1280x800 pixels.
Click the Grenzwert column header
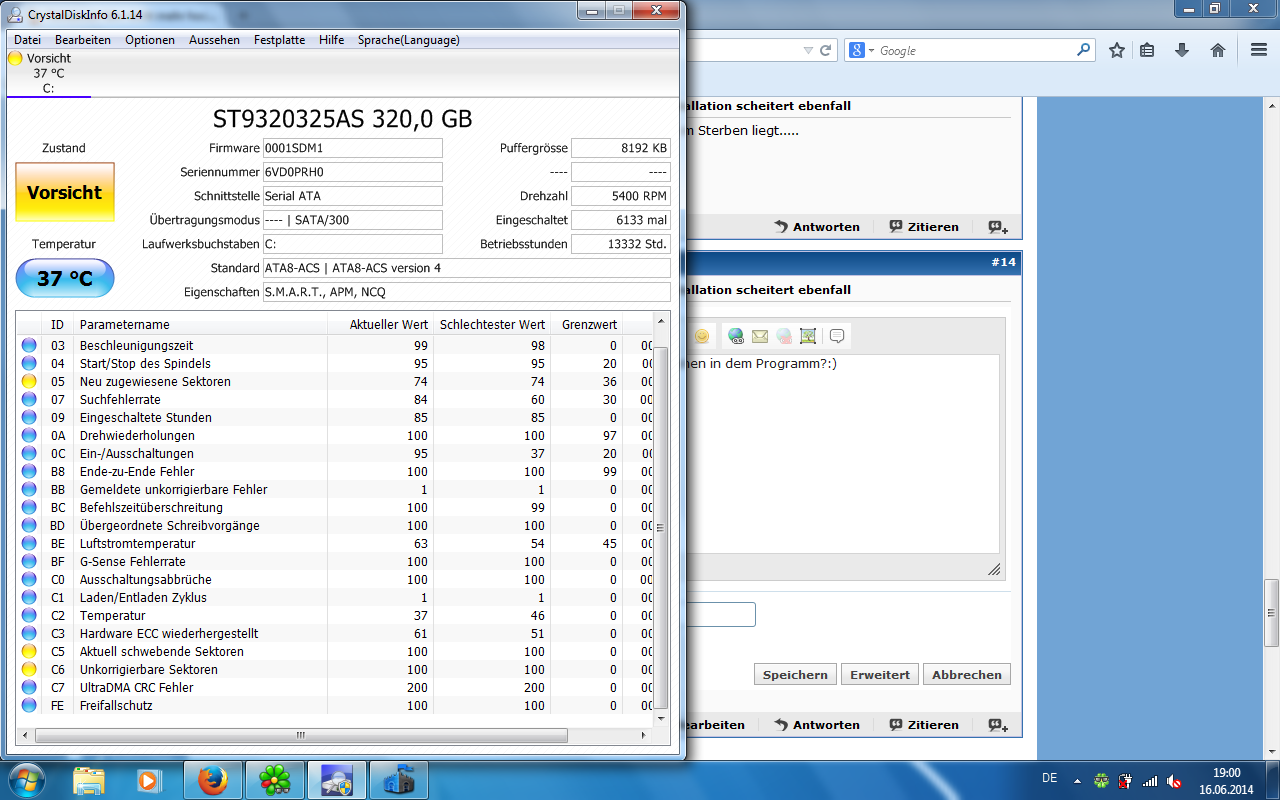[586, 325]
